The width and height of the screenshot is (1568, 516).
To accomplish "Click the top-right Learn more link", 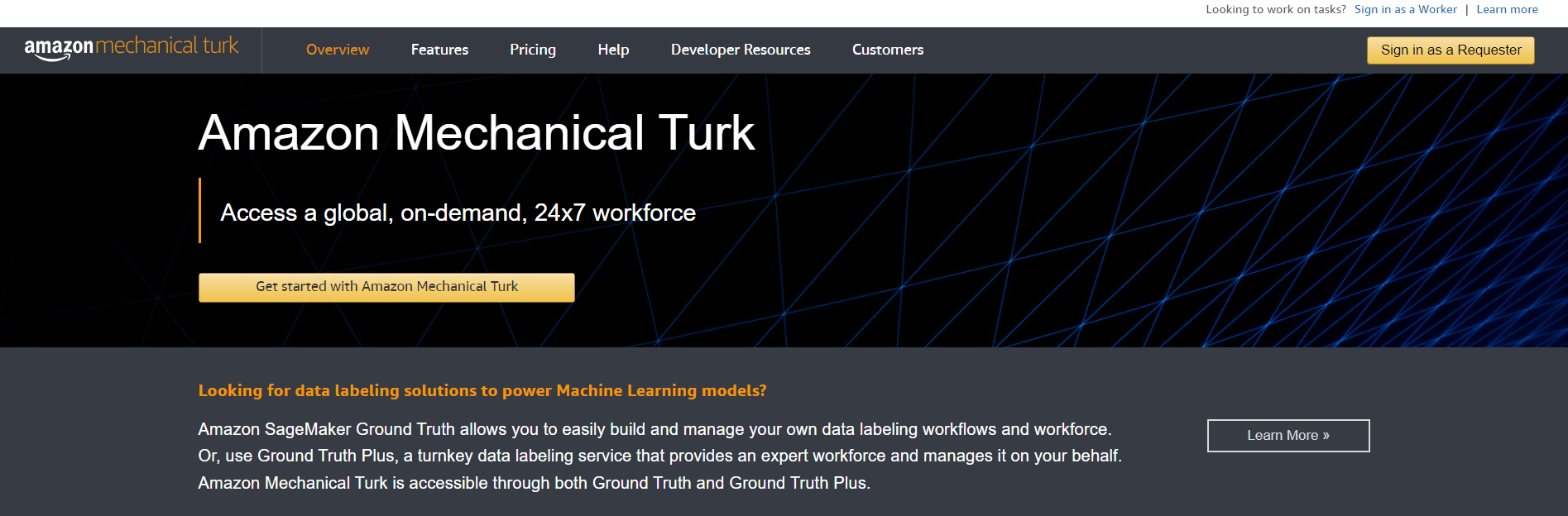I will [x=1507, y=9].
